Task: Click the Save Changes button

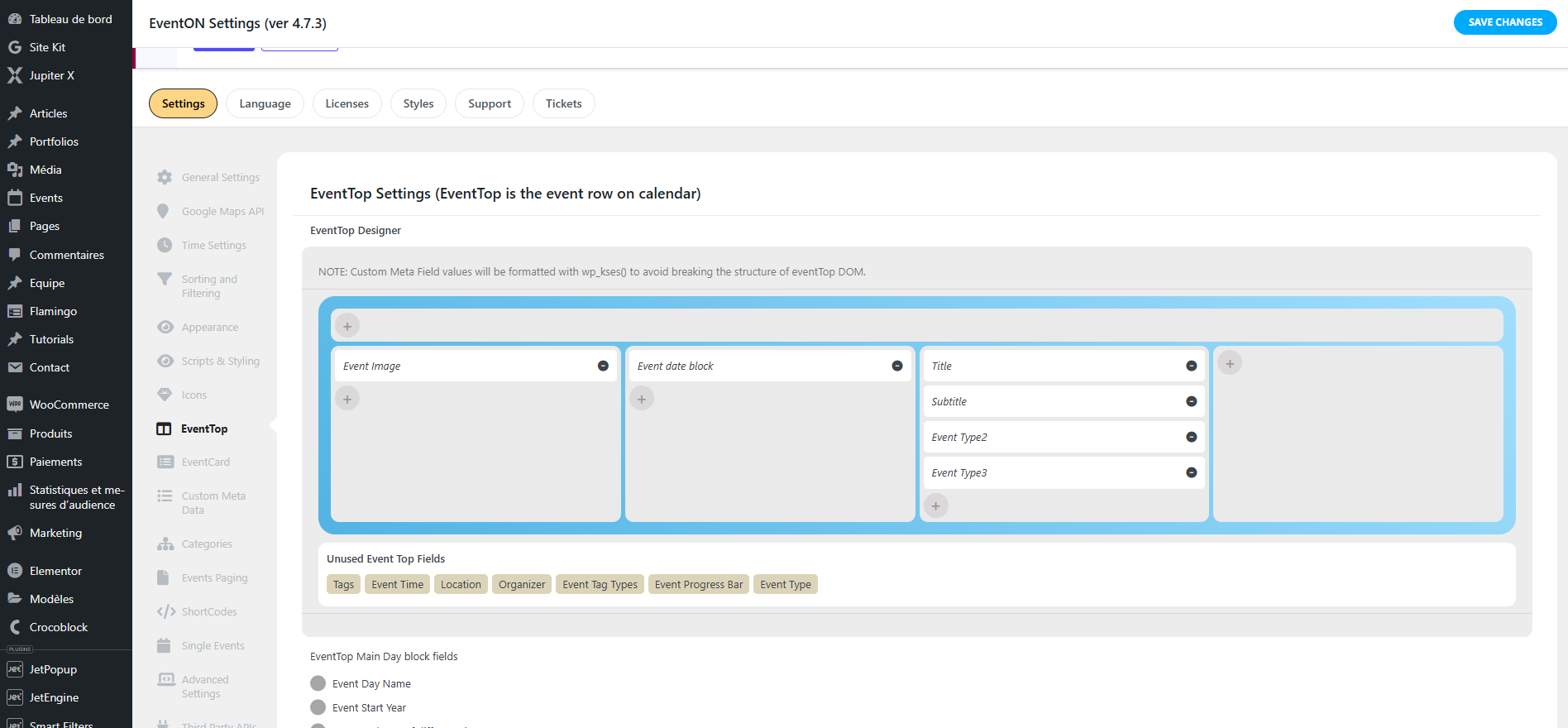Action: (x=1505, y=22)
